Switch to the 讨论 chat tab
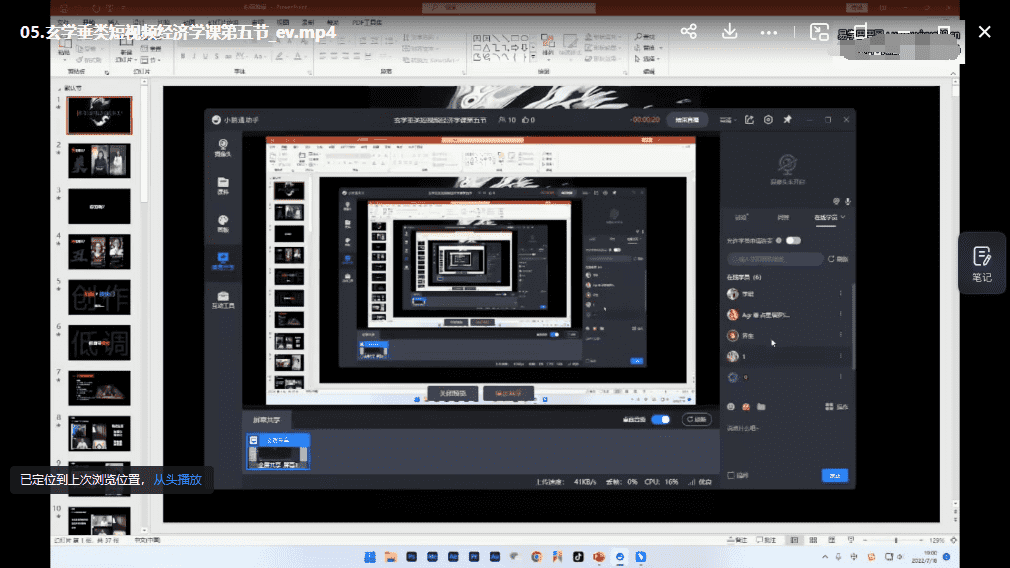 [741, 217]
